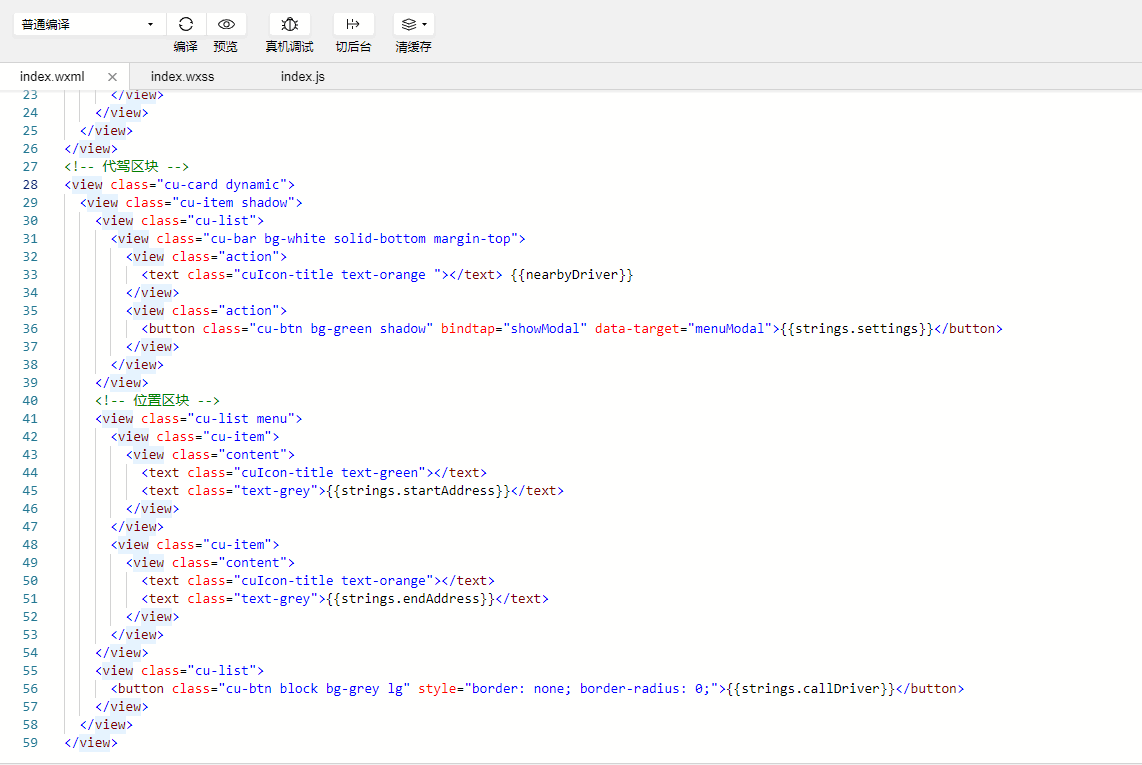Click the preview eye icon
This screenshot has width=1142, height=765.
pyautogui.click(x=226, y=24)
